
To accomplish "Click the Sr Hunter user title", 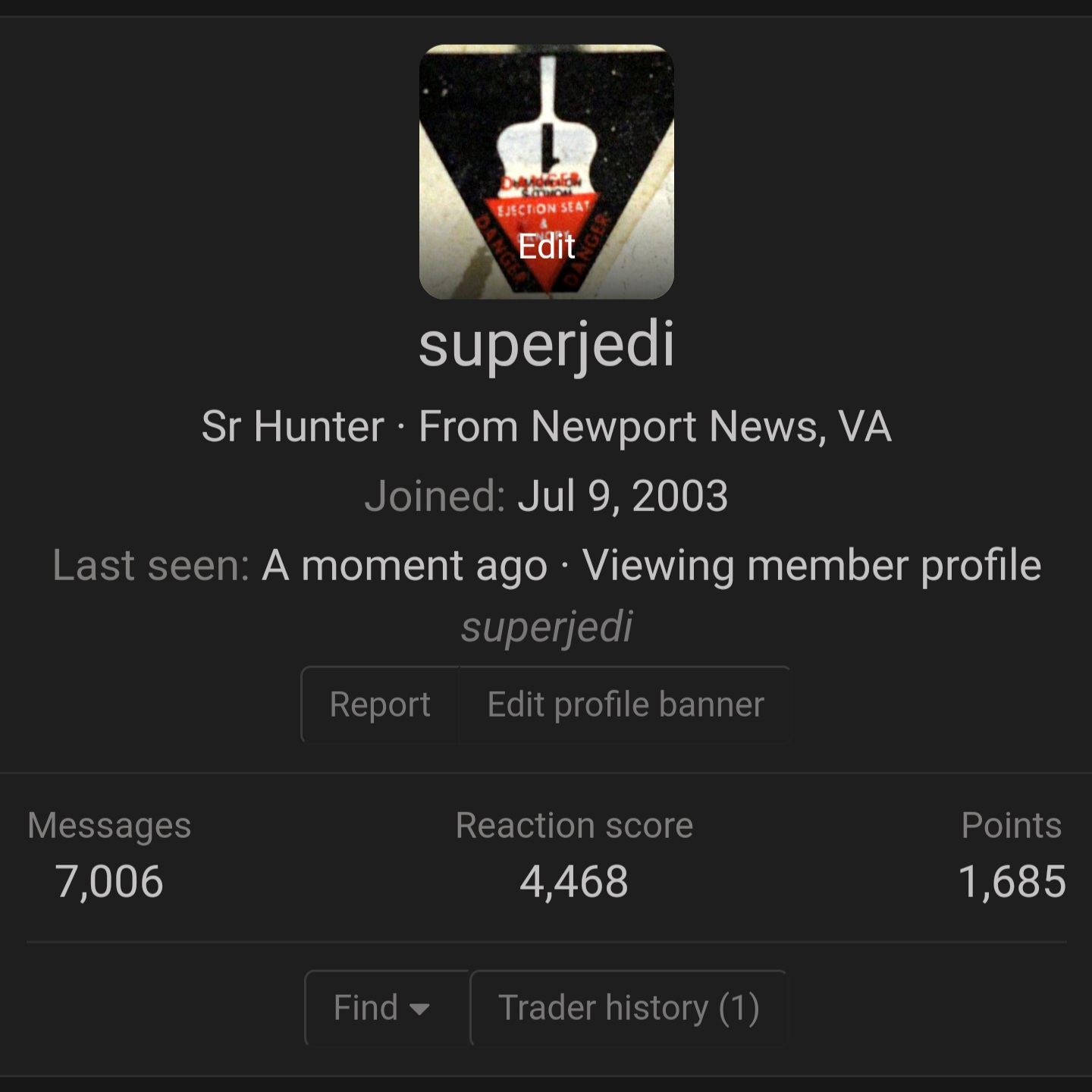I will pyautogui.click(x=293, y=426).
